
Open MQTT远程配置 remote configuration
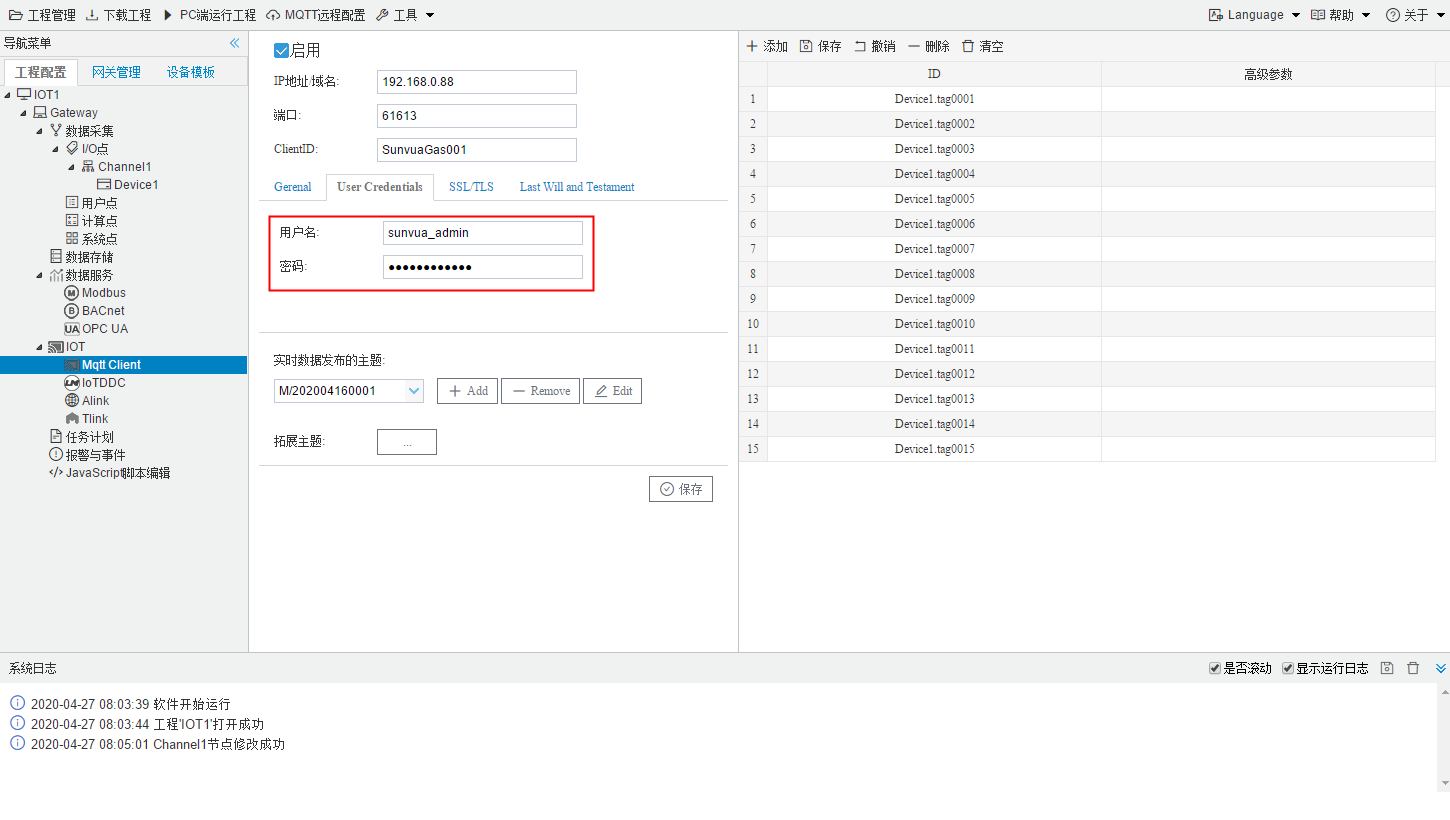click(x=316, y=15)
